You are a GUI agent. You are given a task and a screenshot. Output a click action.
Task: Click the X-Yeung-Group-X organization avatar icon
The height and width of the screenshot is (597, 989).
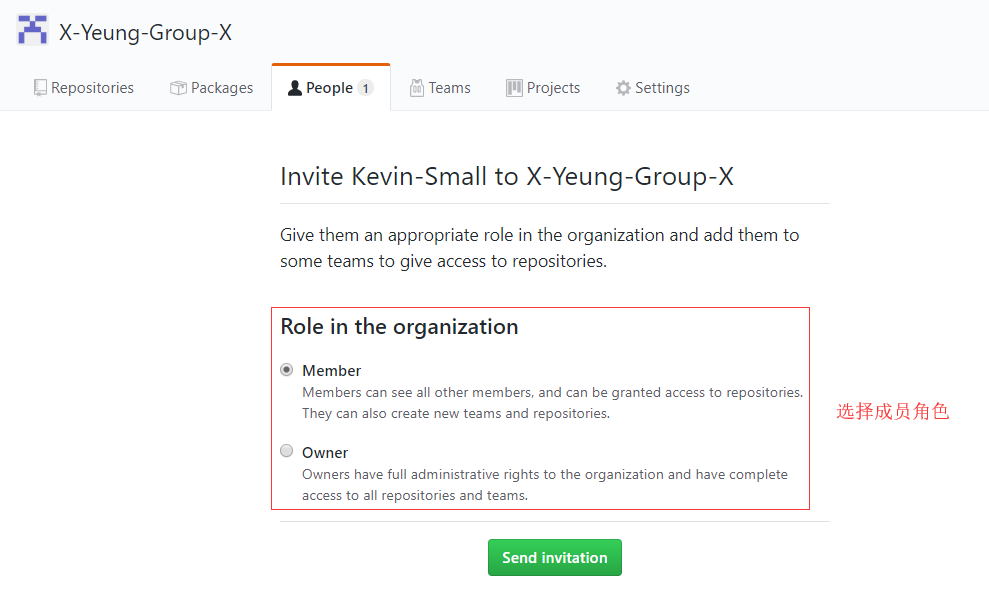point(32,30)
